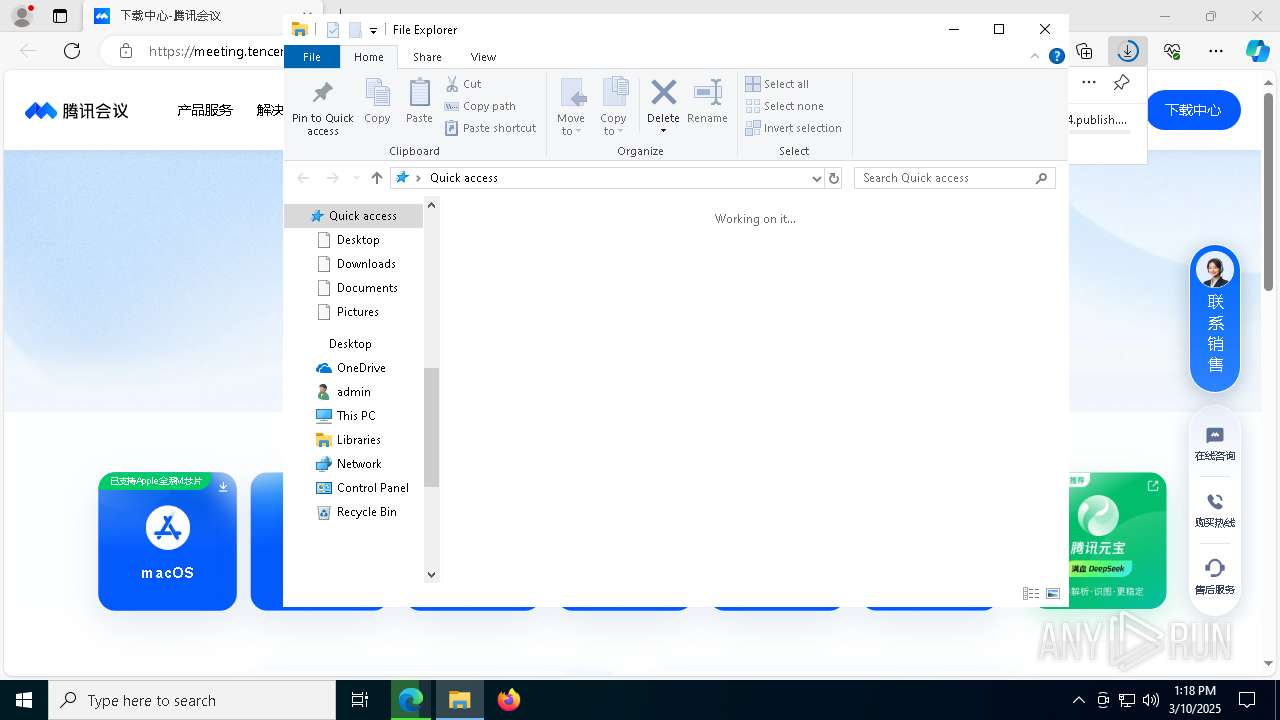Switch to the Home ribbon tab

[x=368, y=57]
